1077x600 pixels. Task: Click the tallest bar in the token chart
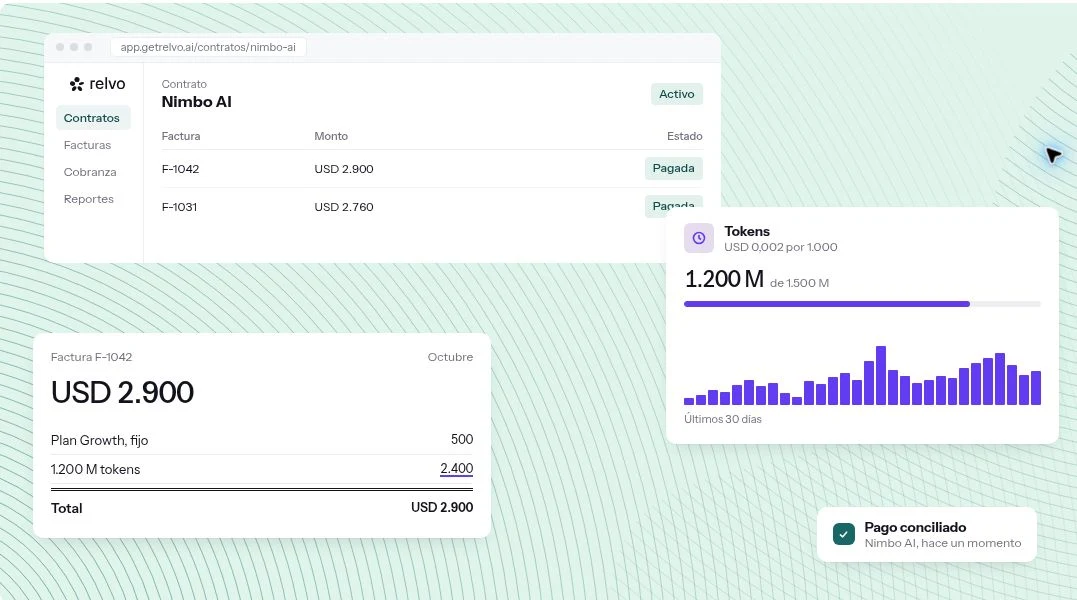click(881, 375)
